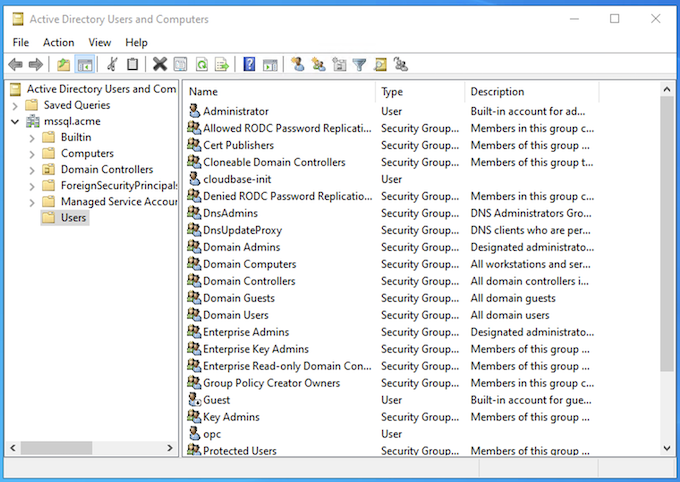Image resolution: width=680 pixels, height=482 pixels.
Task: Expand the Builtin container
Action: 32,138
